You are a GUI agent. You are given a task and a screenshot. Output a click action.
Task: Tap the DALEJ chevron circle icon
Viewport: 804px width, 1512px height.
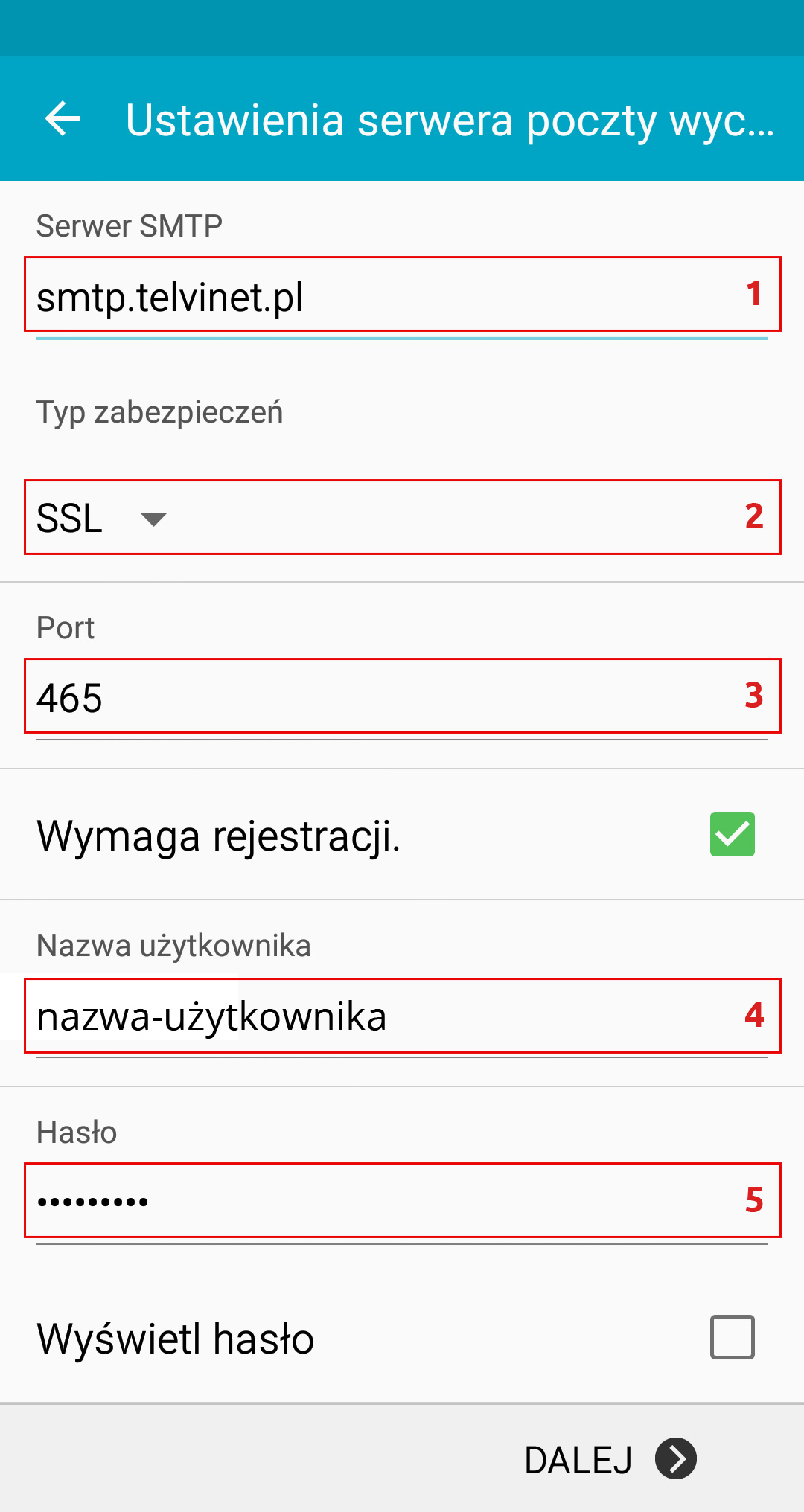tap(676, 1458)
